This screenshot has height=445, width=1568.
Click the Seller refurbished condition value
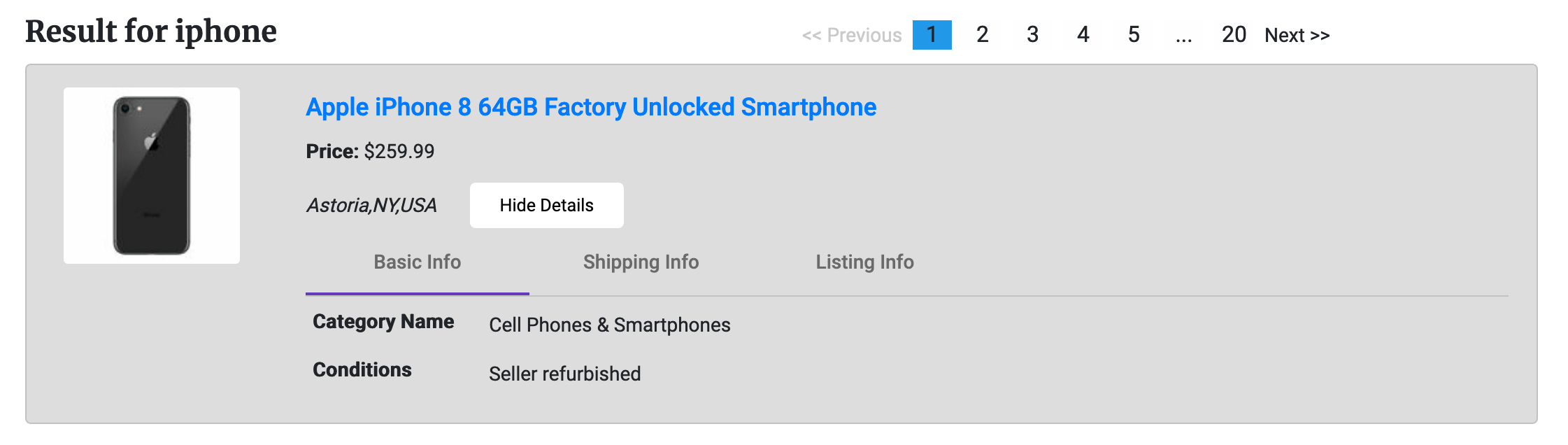pyautogui.click(x=564, y=374)
